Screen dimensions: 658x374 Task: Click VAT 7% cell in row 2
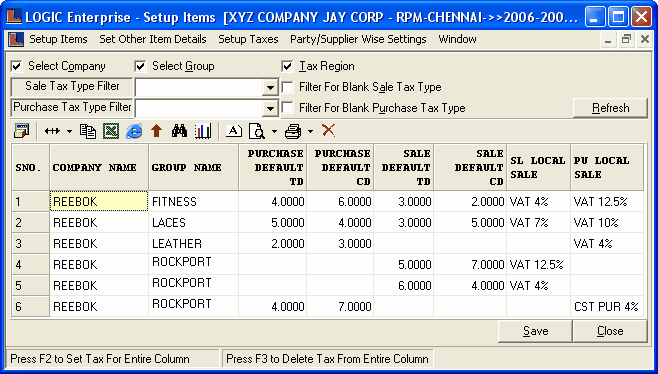click(539, 222)
